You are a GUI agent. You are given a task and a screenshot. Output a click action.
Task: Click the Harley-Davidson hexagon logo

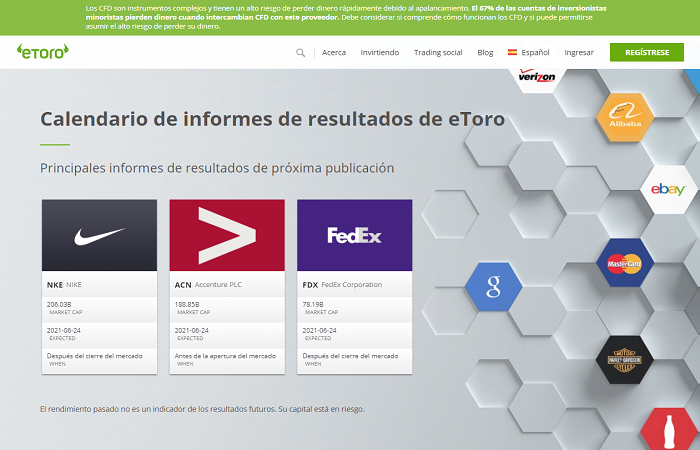pos(625,360)
